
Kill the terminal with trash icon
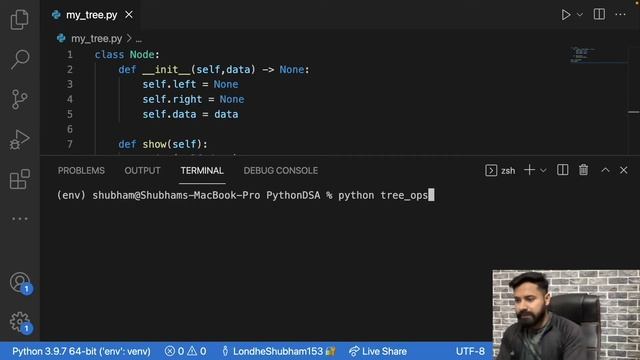[584, 170]
